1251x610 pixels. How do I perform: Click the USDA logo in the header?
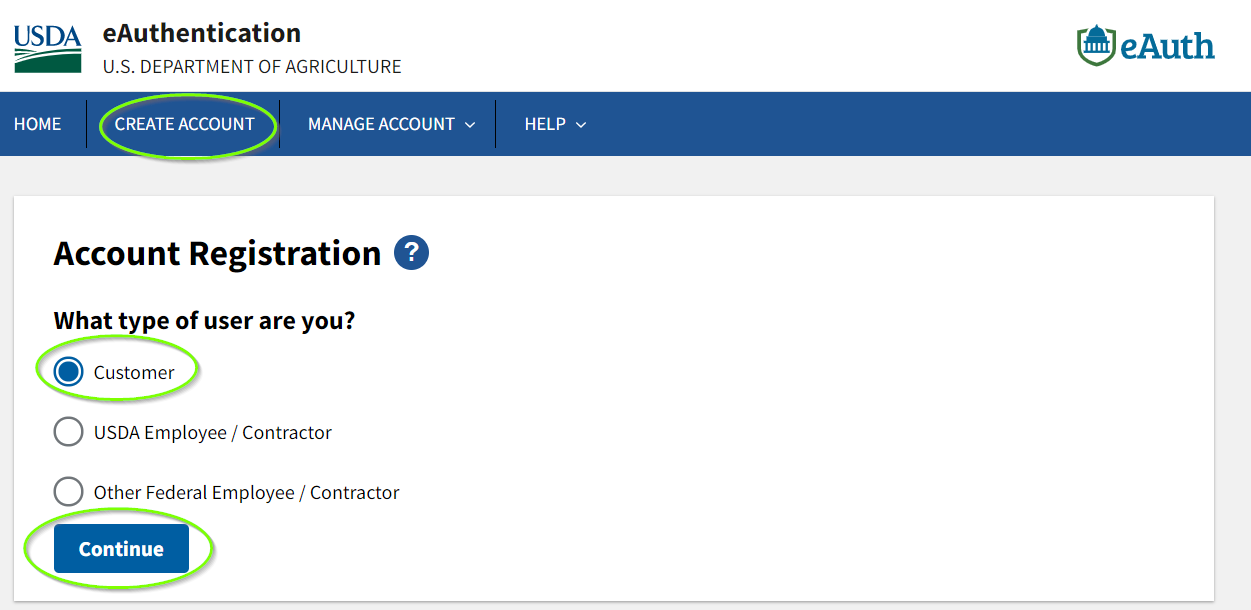47,47
